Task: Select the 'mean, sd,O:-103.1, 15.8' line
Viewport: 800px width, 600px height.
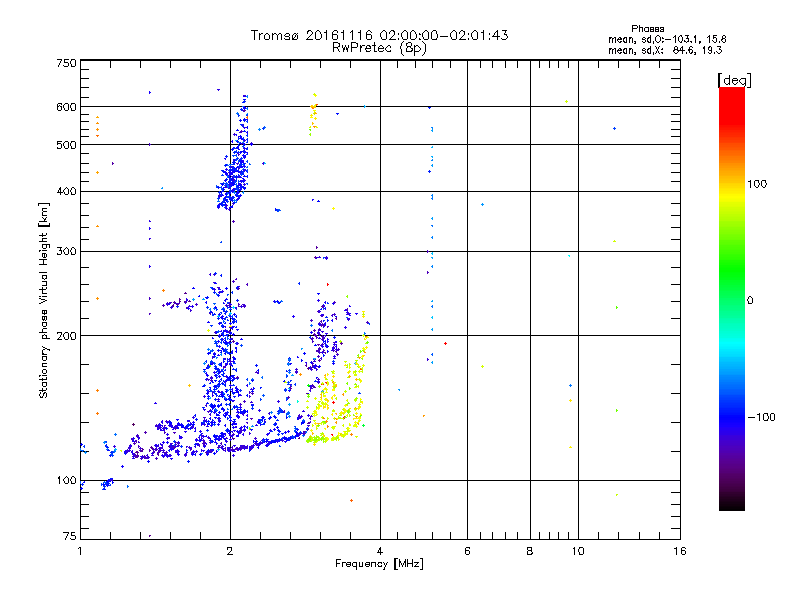Action: tap(667, 39)
